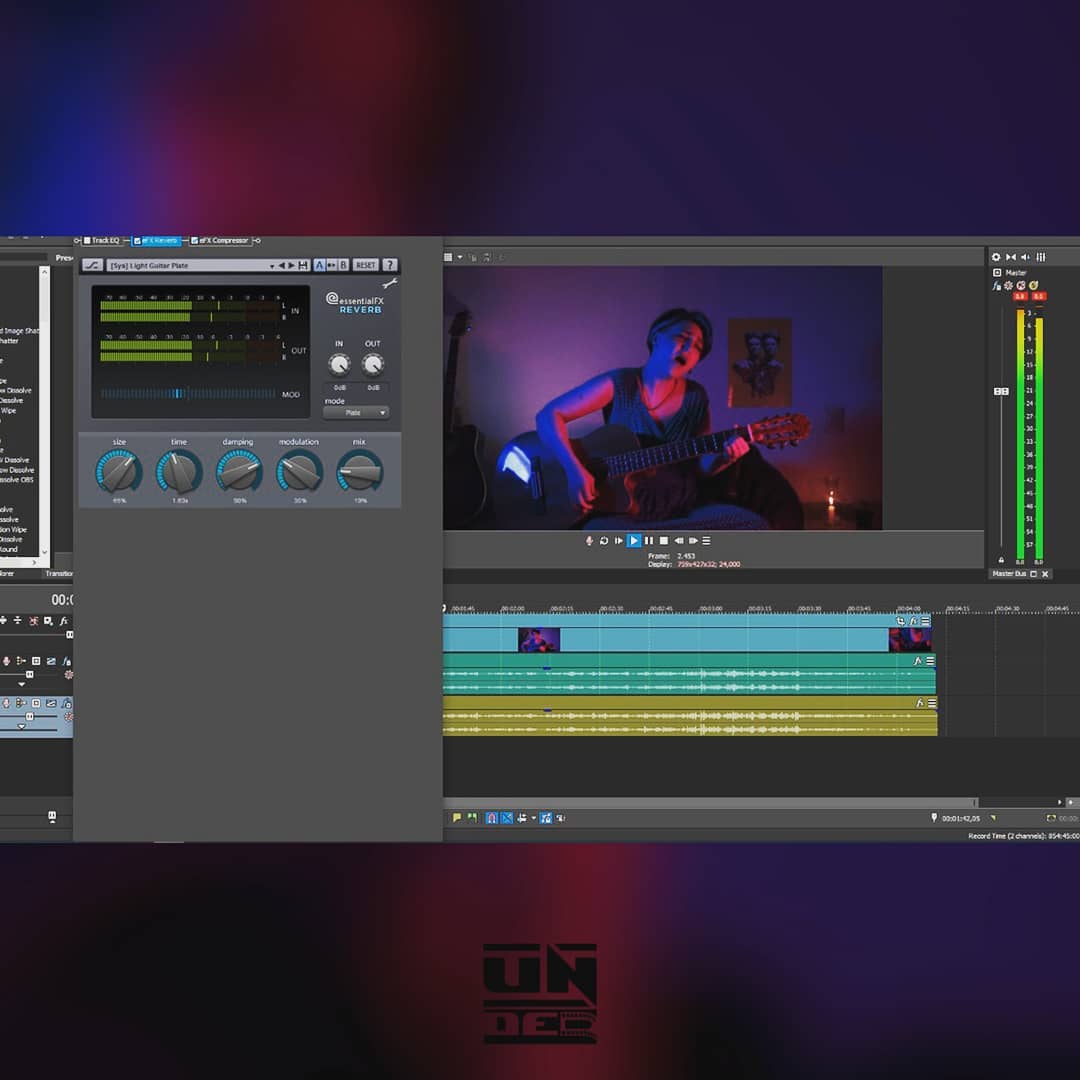Click the plugin help question mark button
Image resolution: width=1080 pixels, height=1080 pixels.
[390, 264]
